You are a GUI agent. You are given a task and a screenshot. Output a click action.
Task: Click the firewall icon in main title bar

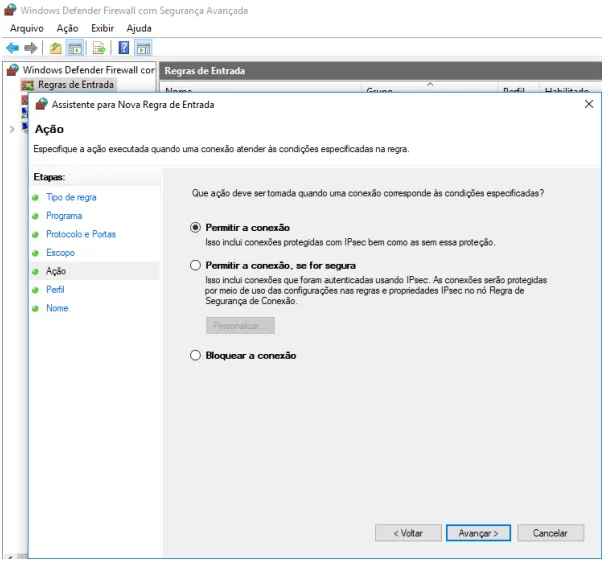point(10,10)
